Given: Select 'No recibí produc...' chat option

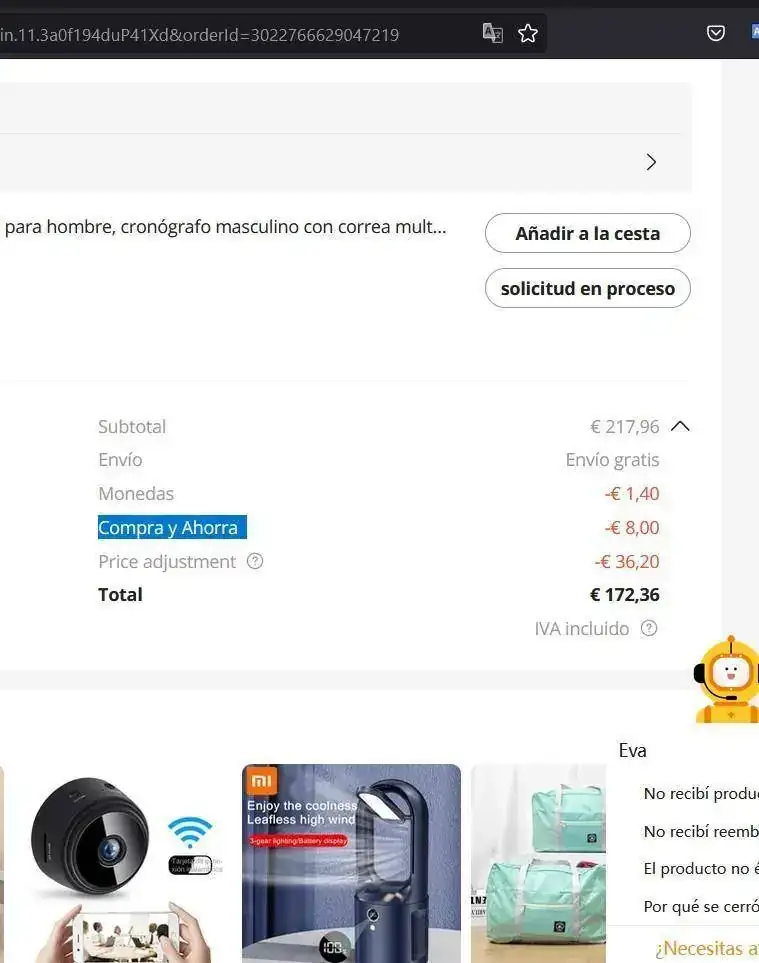Looking at the screenshot, I should pyautogui.click(x=701, y=793).
